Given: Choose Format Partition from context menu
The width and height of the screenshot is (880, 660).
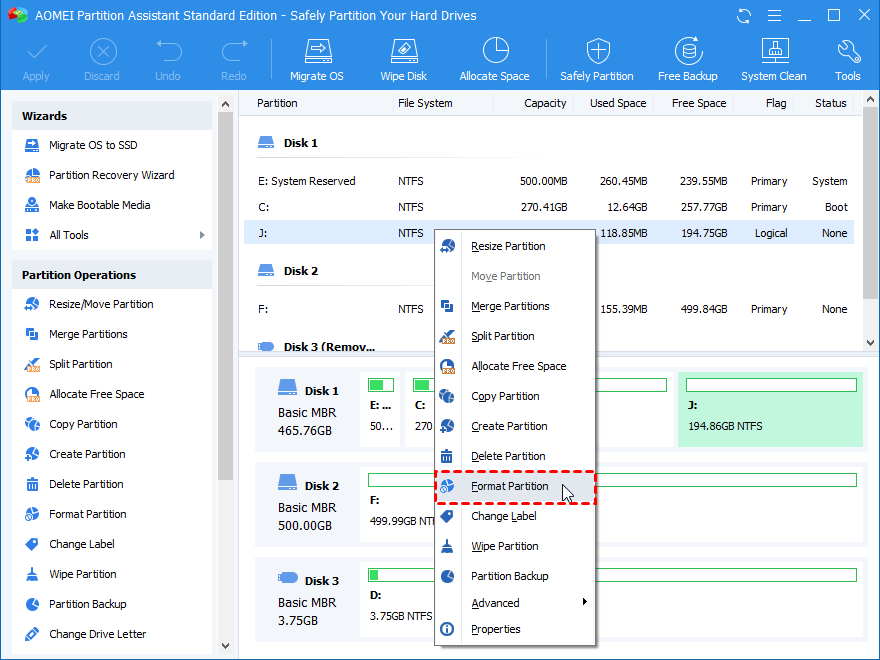Looking at the screenshot, I should pos(509,486).
